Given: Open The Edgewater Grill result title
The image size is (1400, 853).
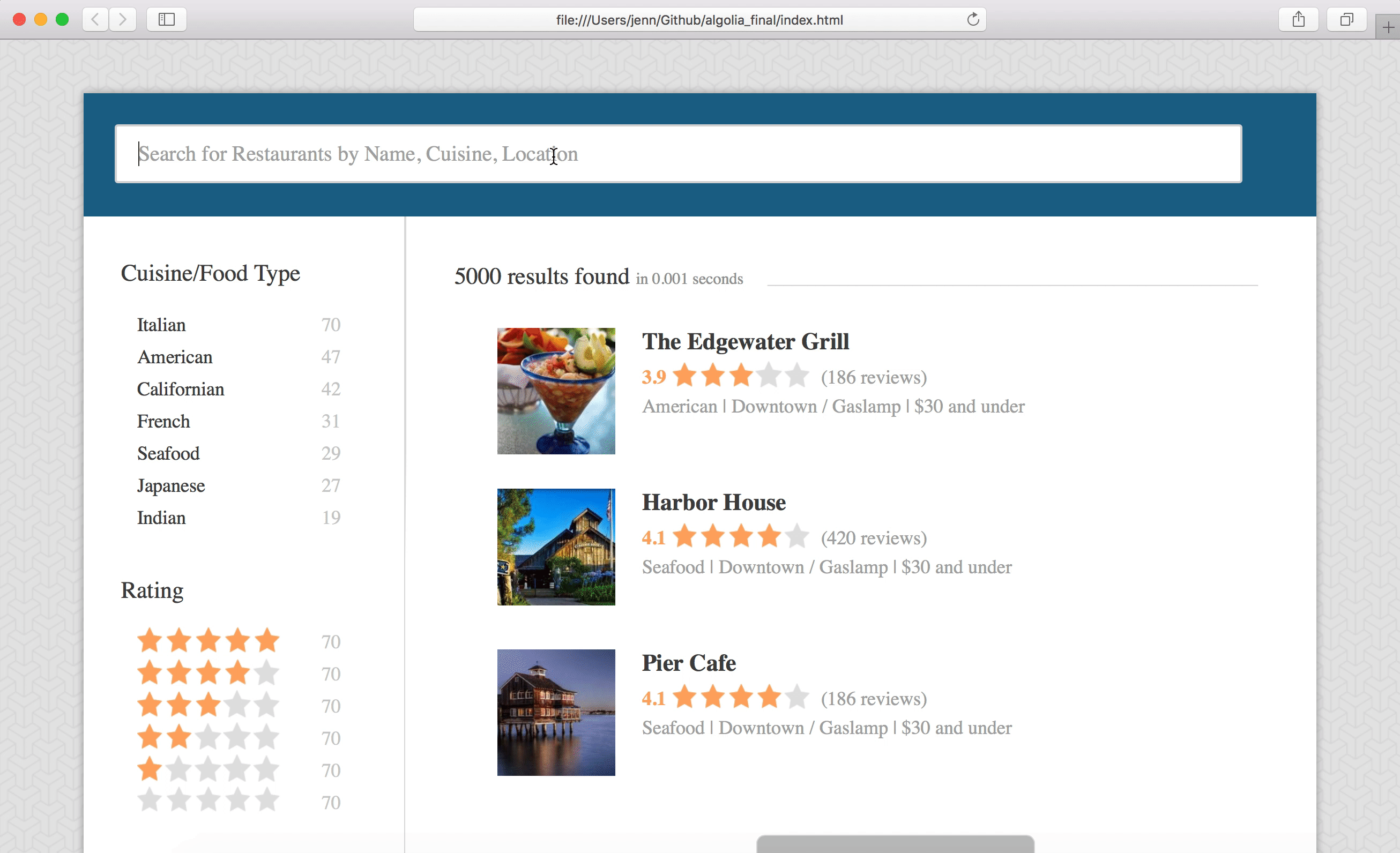Looking at the screenshot, I should click(x=745, y=341).
